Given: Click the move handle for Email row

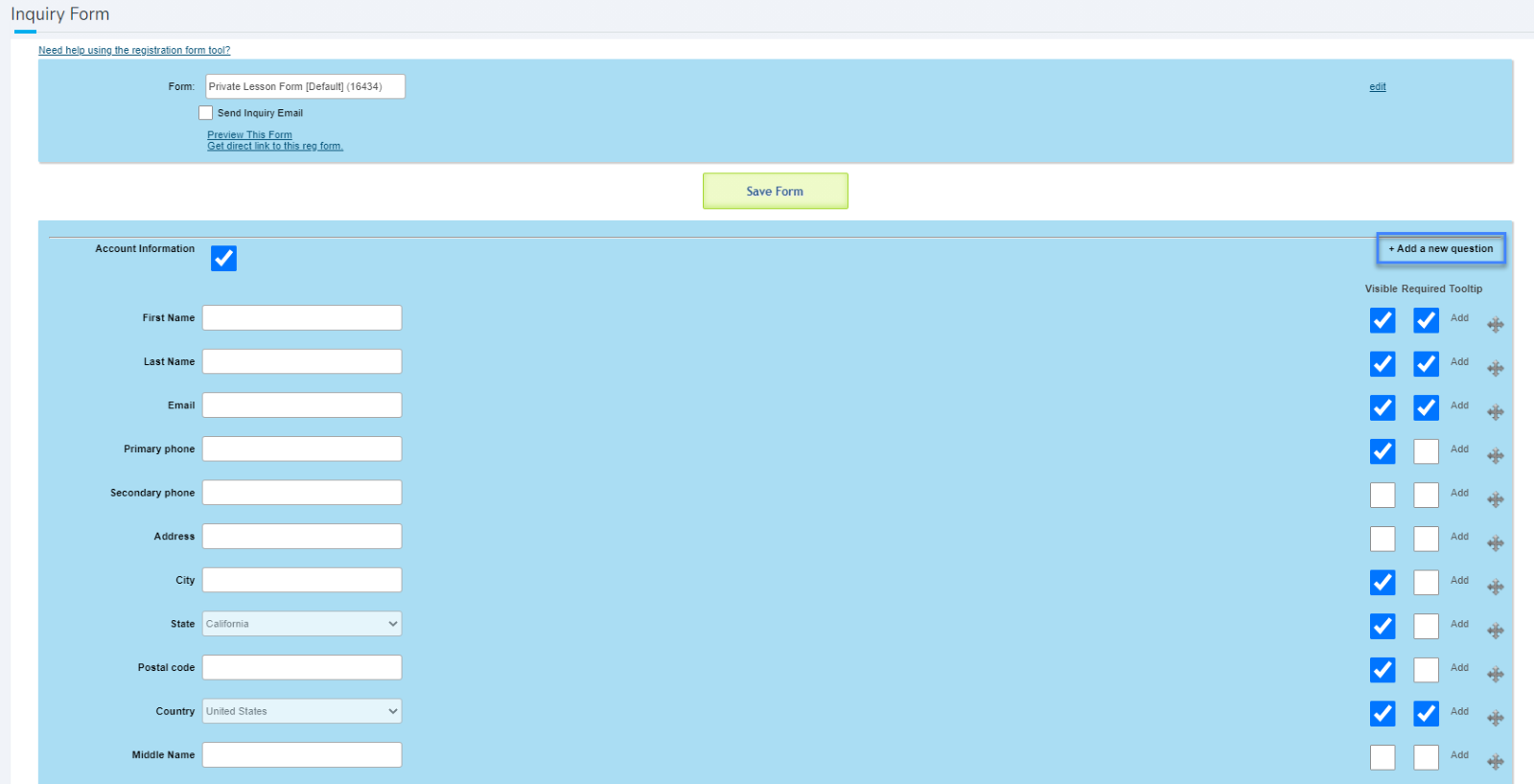Looking at the screenshot, I should (x=1496, y=412).
